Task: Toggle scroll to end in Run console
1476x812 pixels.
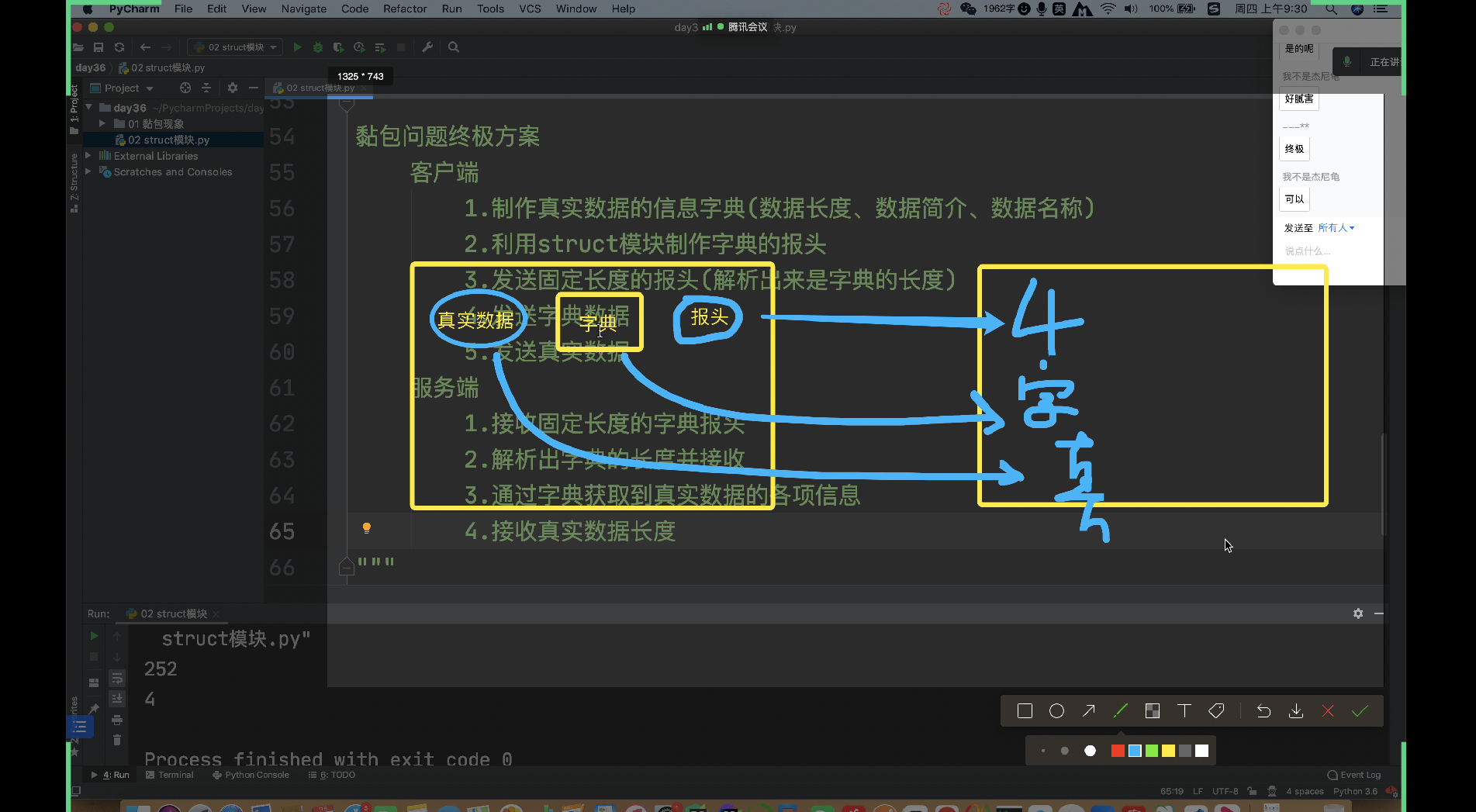Action: pos(117,699)
